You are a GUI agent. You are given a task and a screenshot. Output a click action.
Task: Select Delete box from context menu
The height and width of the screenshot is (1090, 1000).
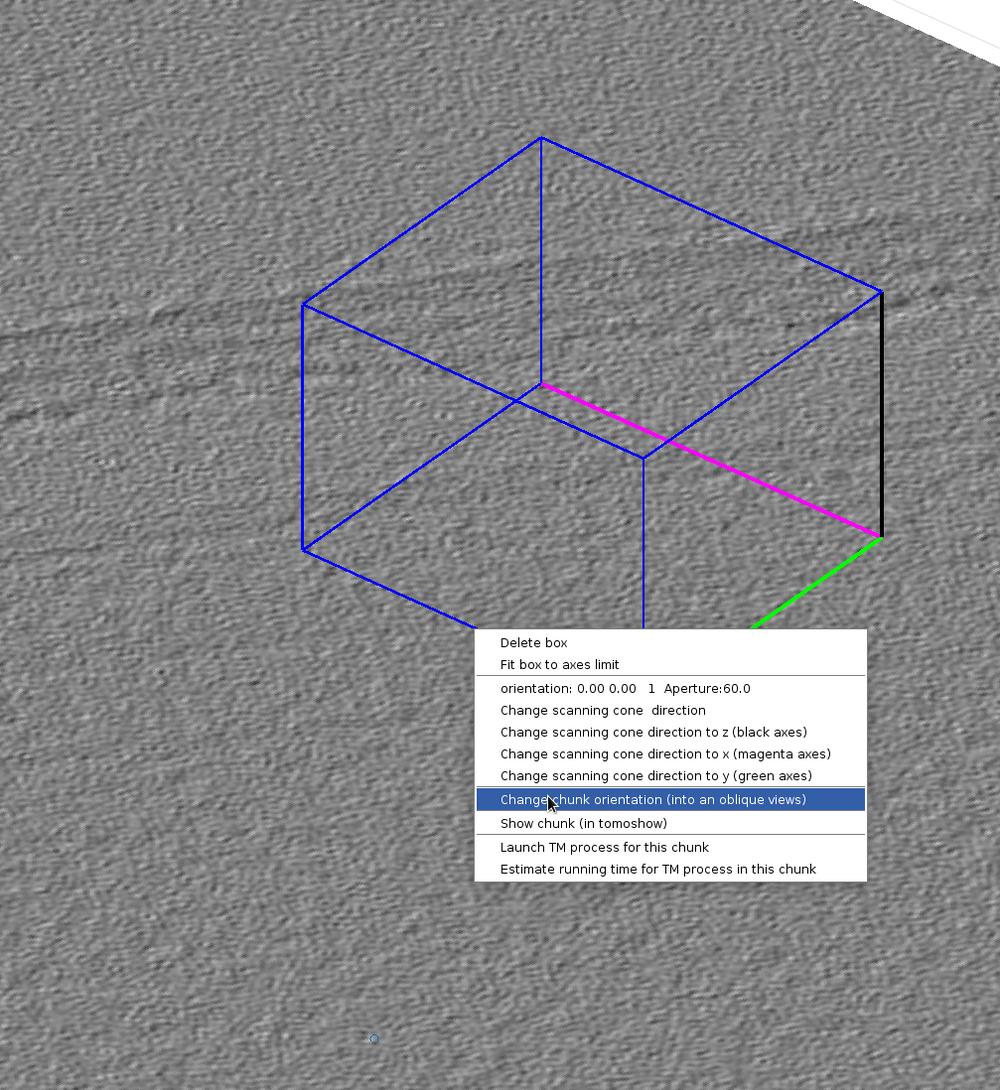click(x=533, y=643)
